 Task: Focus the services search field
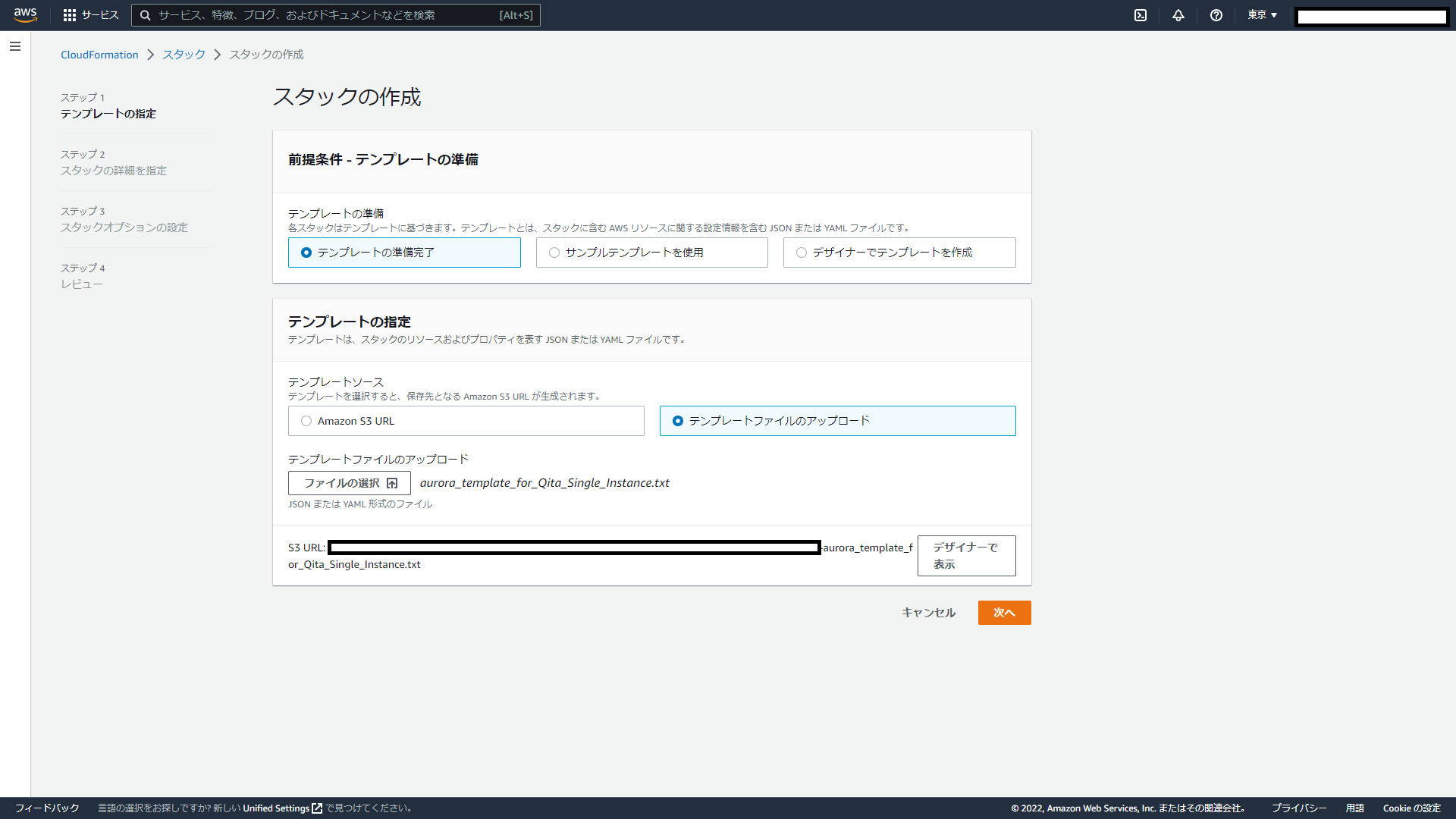326,15
